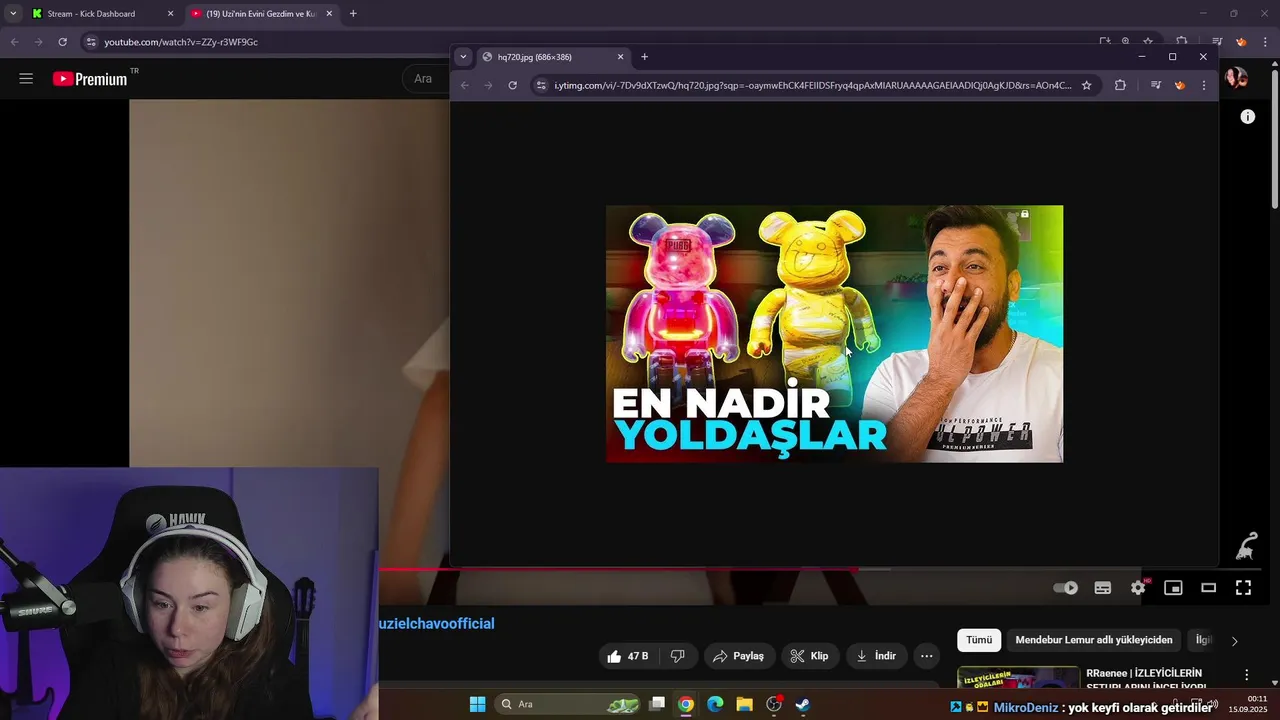Show more filter chips with right arrow
This screenshot has width=1280, height=720.
point(1234,641)
